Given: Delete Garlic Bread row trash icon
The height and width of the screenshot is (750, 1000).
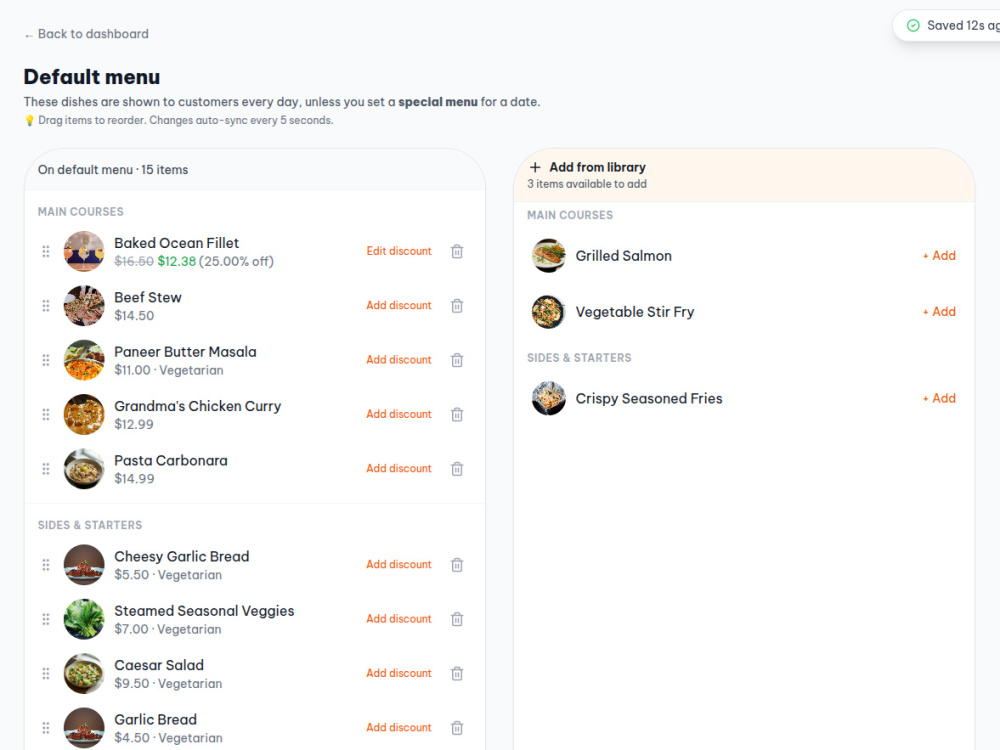Looking at the screenshot, I should [457, 728].
